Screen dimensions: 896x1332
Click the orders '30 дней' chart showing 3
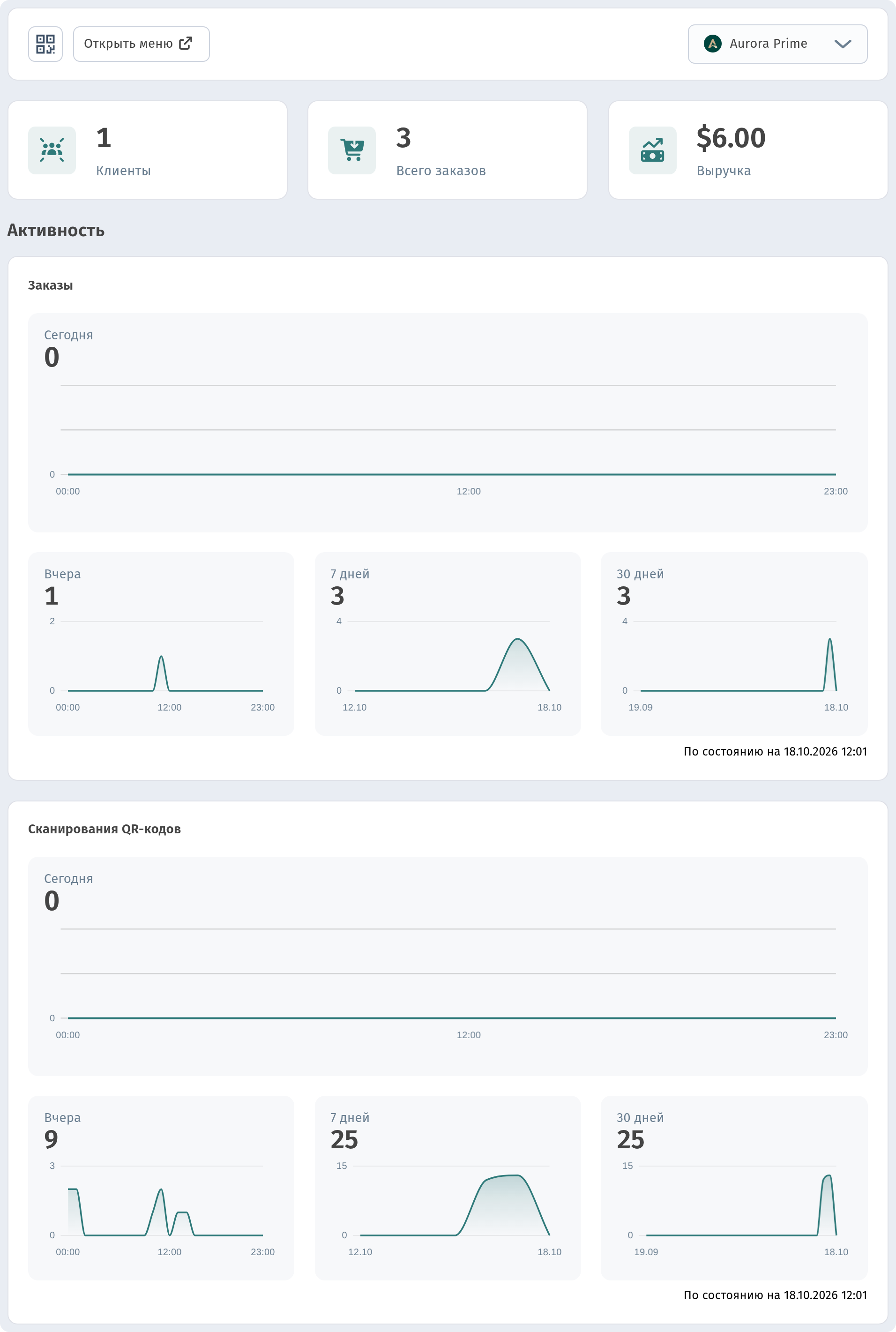point(734,644)
